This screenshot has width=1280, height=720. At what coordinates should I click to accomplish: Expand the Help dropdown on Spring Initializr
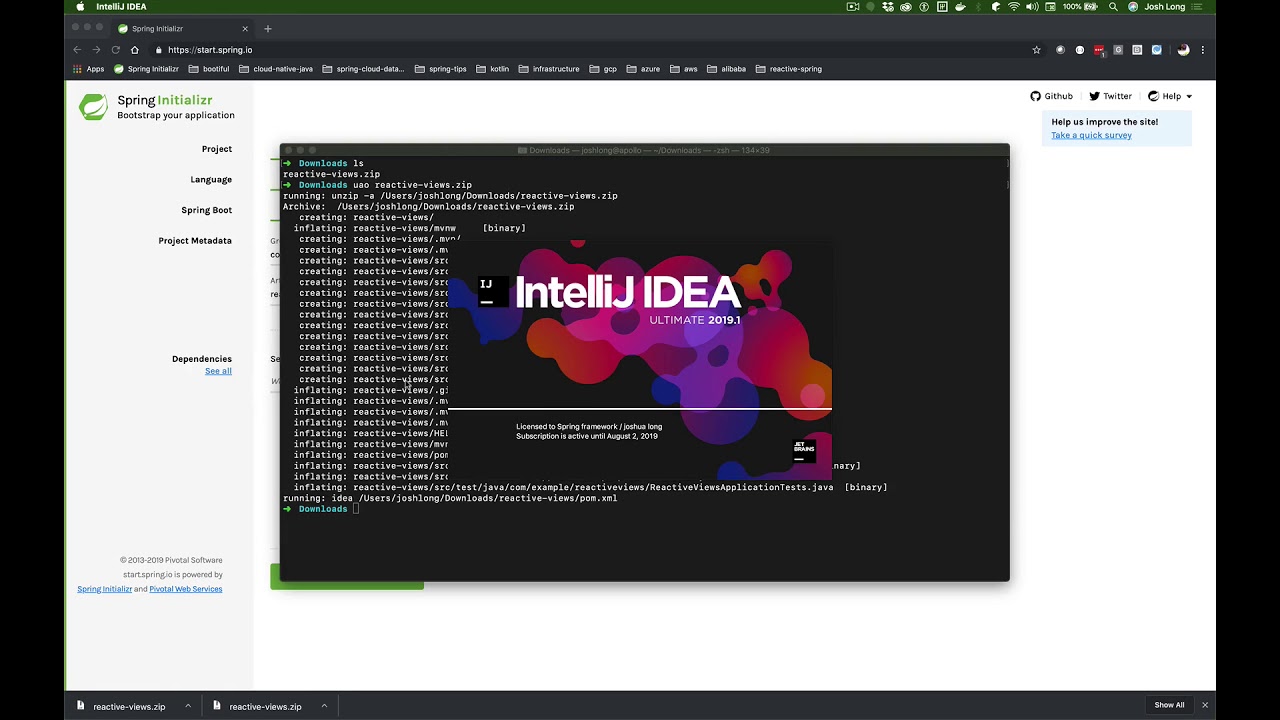click(1170, 96)
